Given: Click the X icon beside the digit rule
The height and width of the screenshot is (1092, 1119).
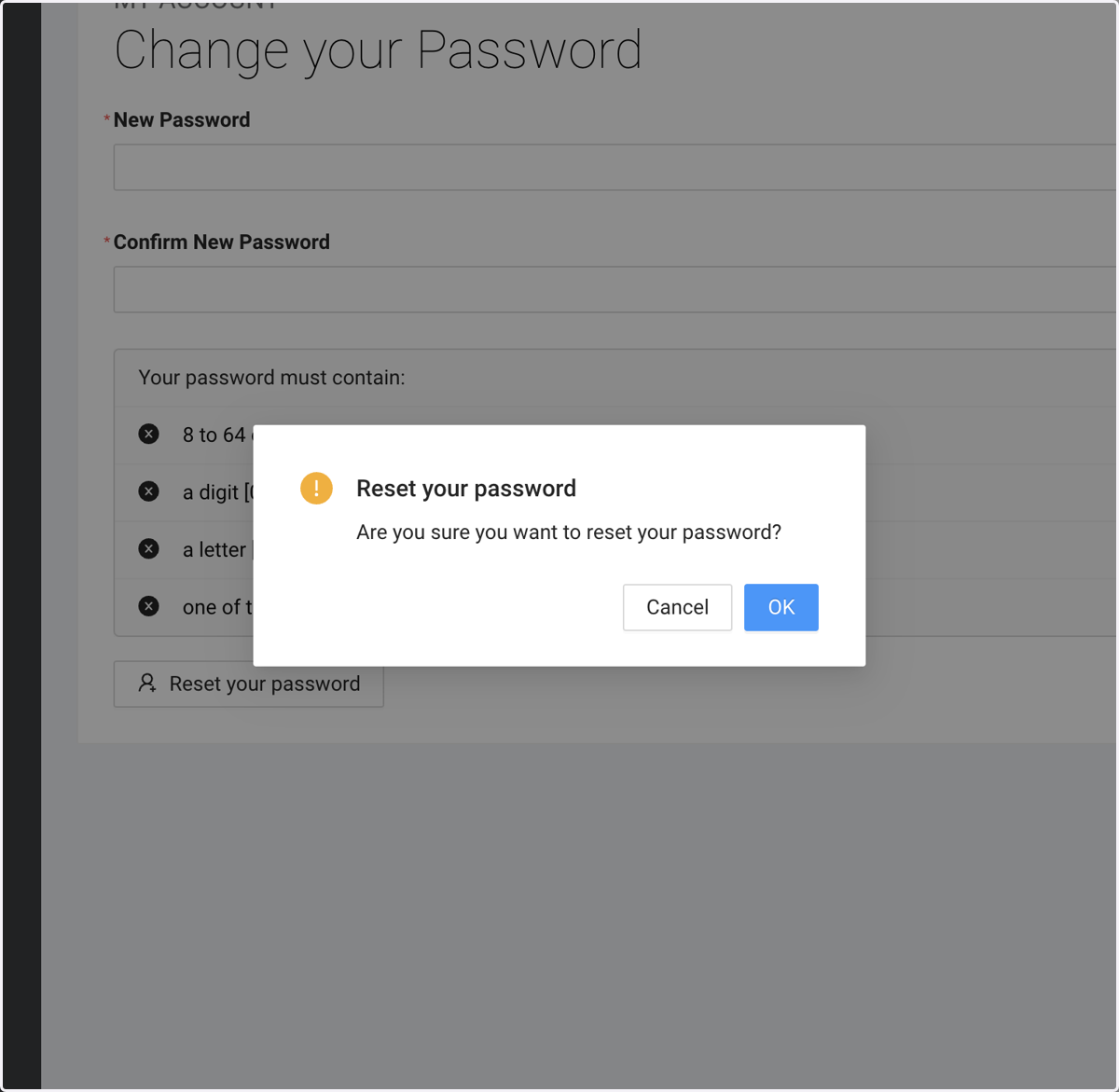Looking at the screenshot, I should (148, 491).
